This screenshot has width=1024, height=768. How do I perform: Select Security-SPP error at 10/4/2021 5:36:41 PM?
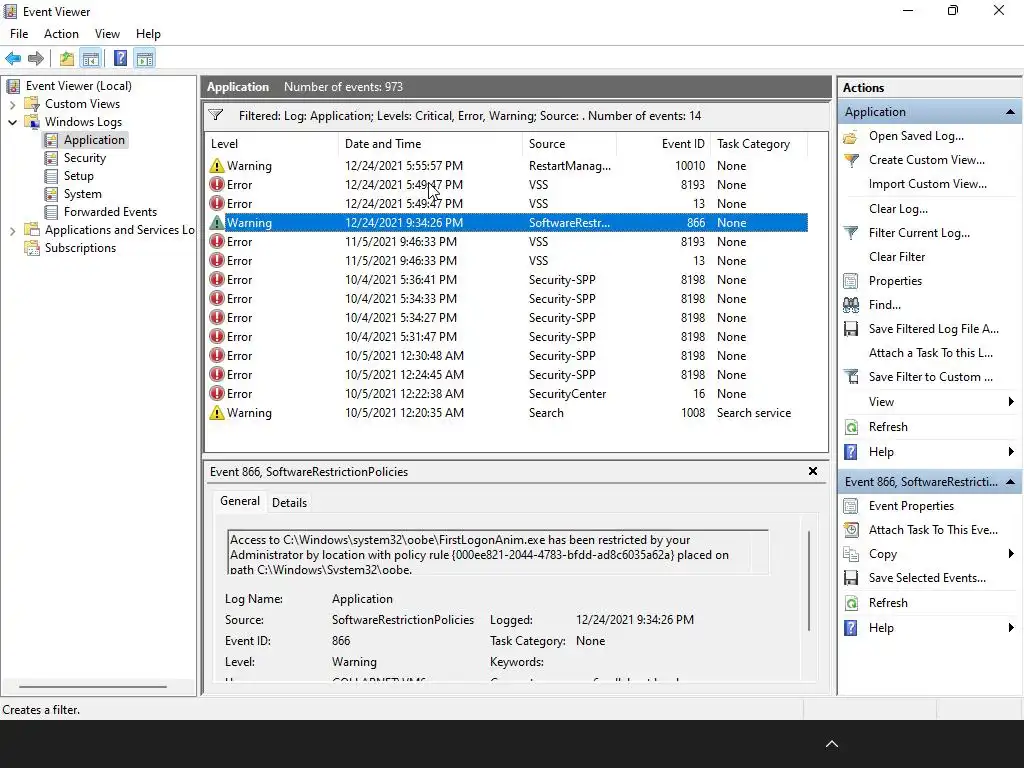tap(507, 280)
